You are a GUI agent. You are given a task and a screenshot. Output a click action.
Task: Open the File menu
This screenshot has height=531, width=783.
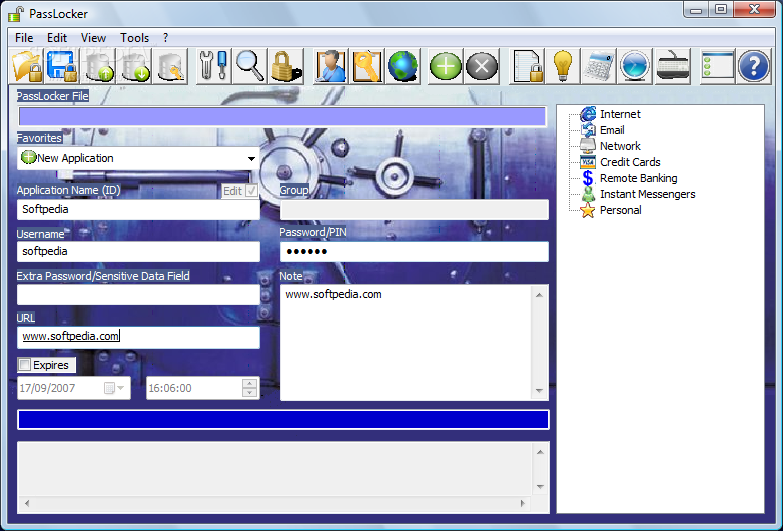coord(24,38)
